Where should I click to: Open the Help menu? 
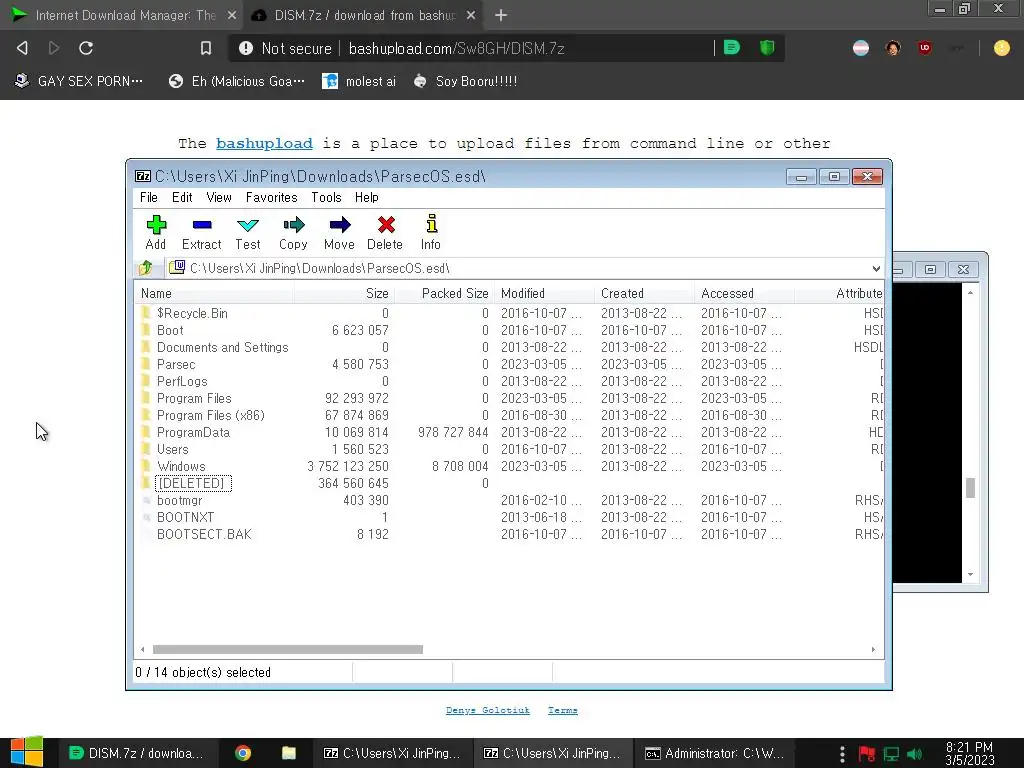366,197
